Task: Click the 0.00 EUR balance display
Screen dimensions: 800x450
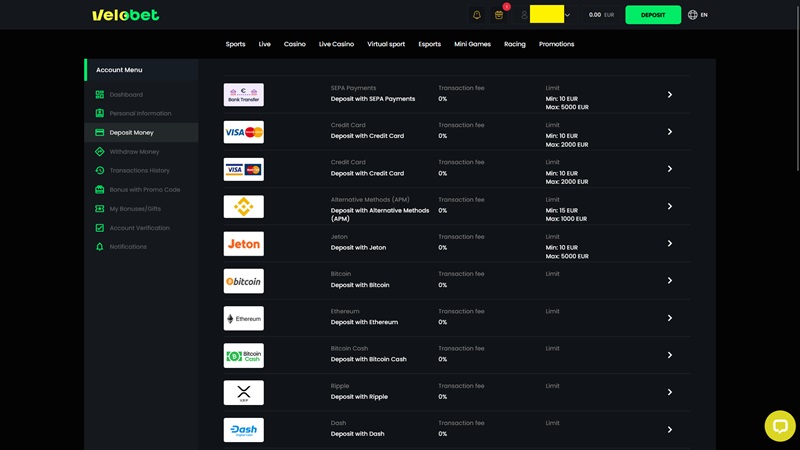Action: pos(602,15)
